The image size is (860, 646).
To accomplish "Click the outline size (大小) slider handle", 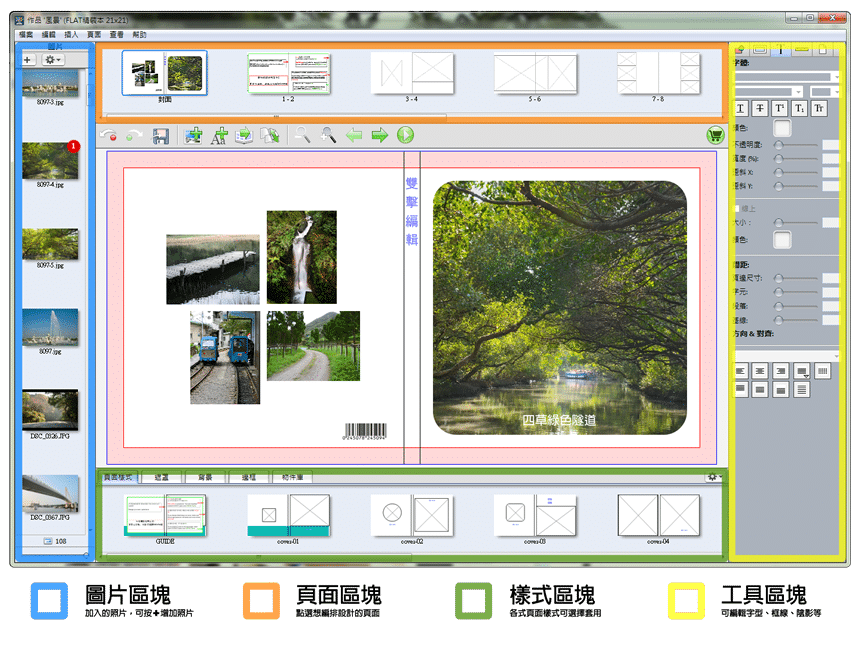I will coord(778,223).
